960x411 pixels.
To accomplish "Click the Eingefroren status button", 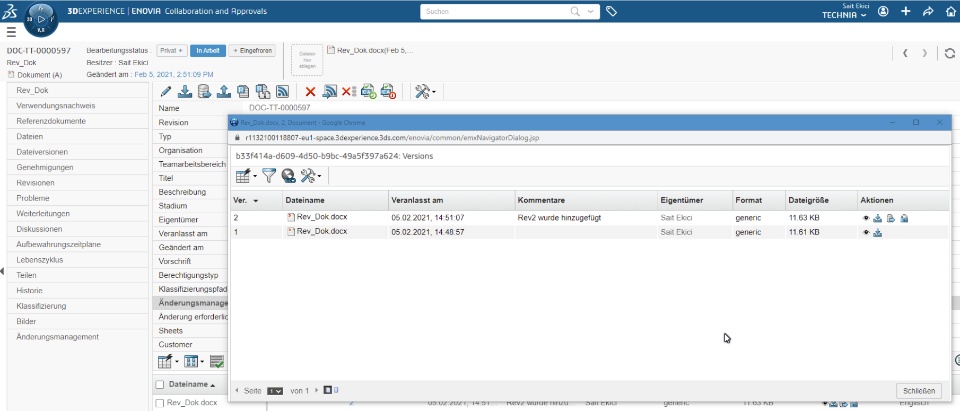I will point(252,51).
